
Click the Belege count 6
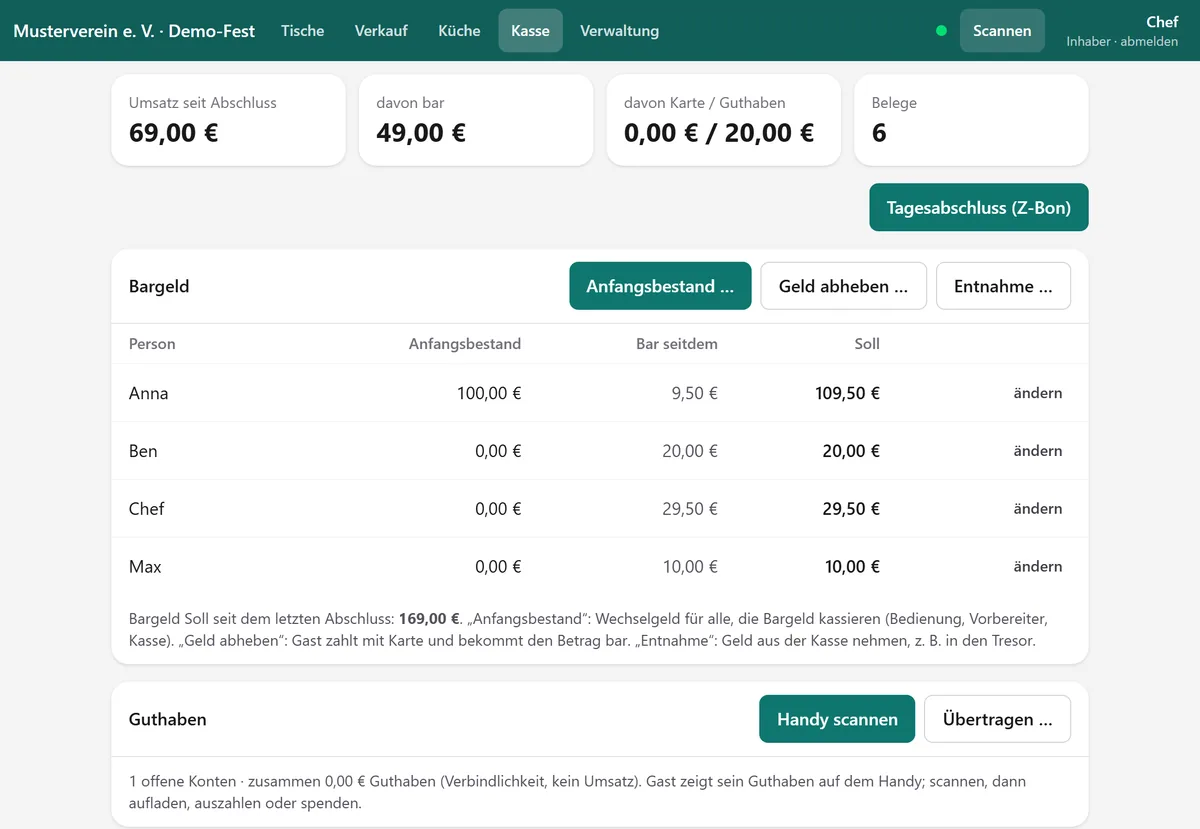pos(879,133)
